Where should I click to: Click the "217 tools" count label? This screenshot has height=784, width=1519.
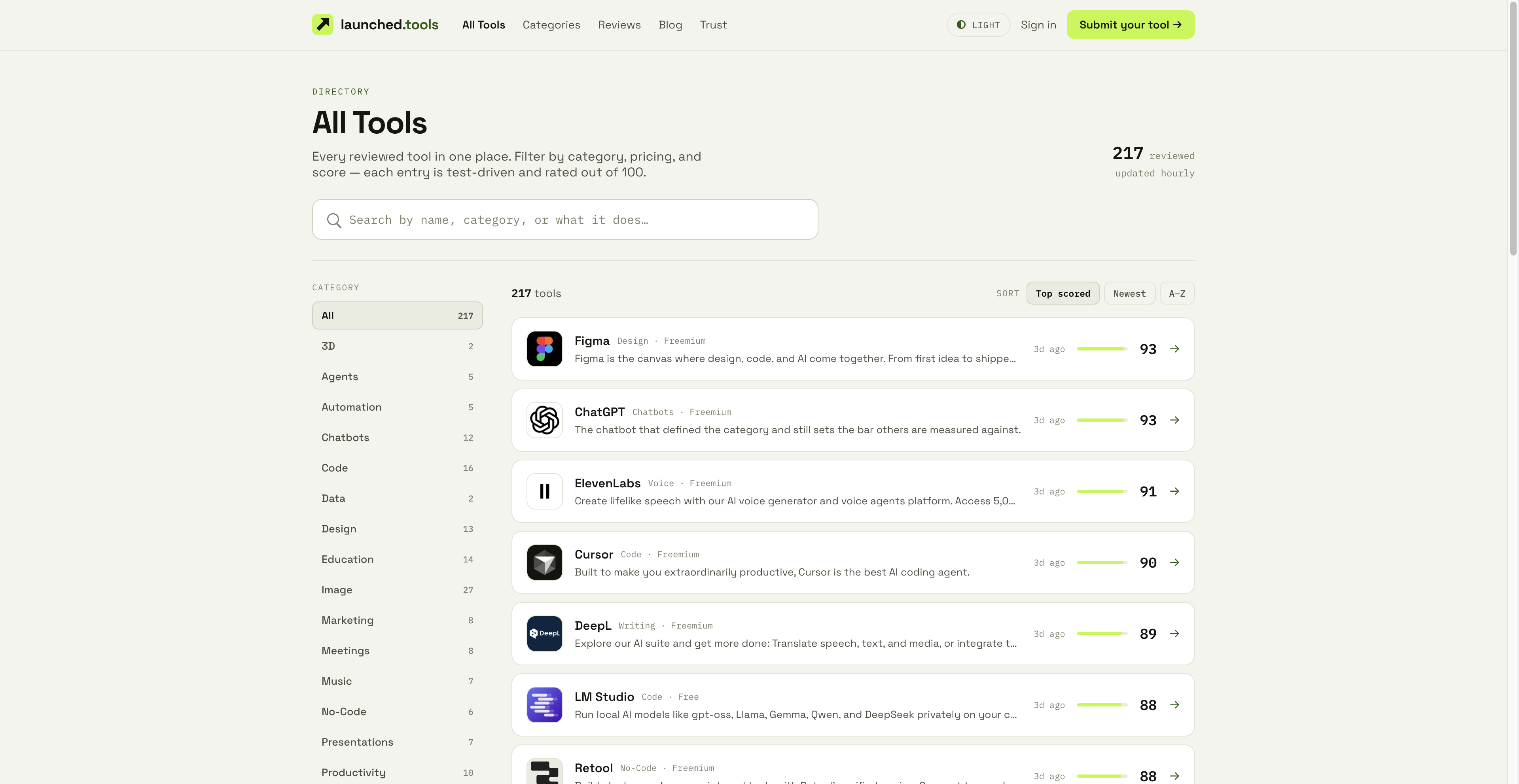coord(536,294)
